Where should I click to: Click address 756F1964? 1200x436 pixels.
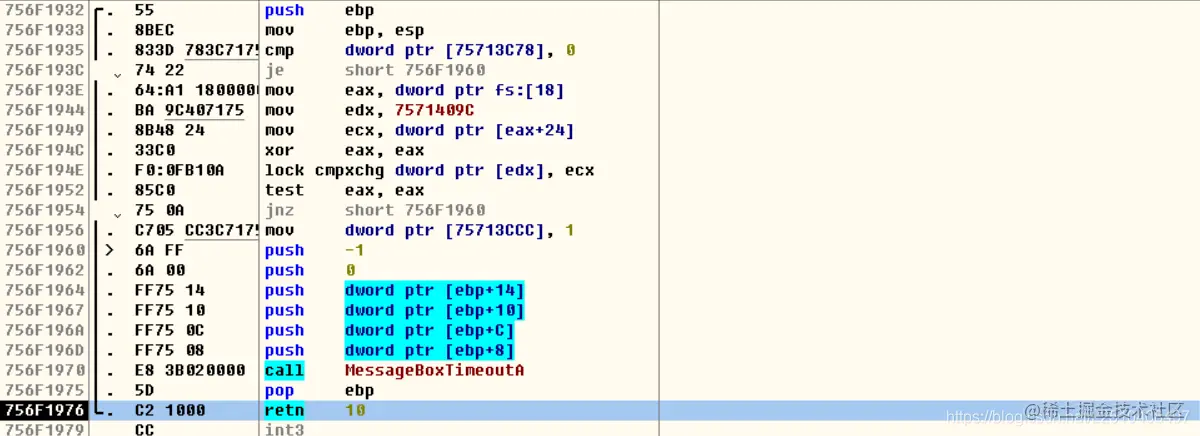pyautogui.click(x=44, y=290)
